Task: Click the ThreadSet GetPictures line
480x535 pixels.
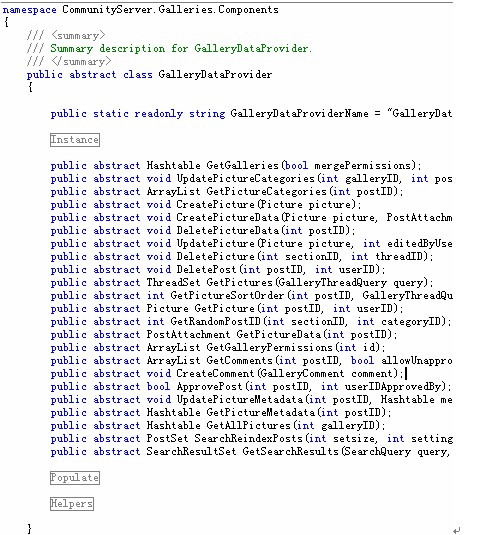Action: pos(242,283)
